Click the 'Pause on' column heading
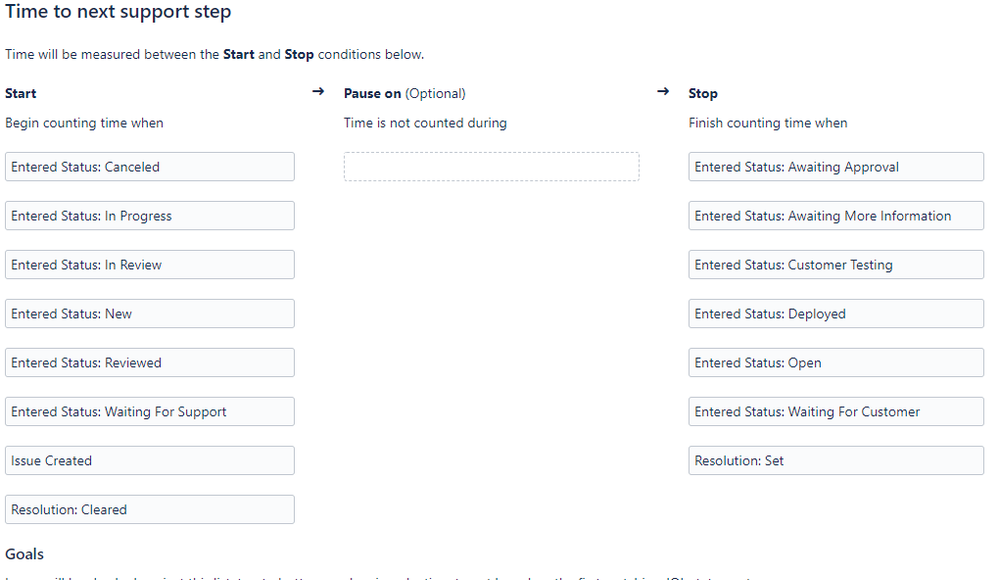The height and width of the screenshot is (580, 999). pos(373,94)
